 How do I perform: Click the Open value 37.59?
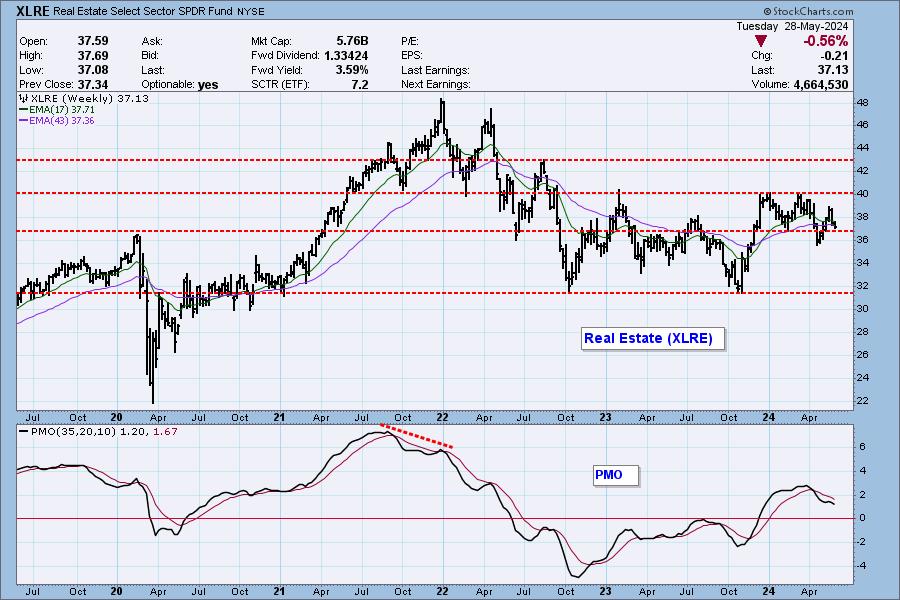(x=93, y=41)
